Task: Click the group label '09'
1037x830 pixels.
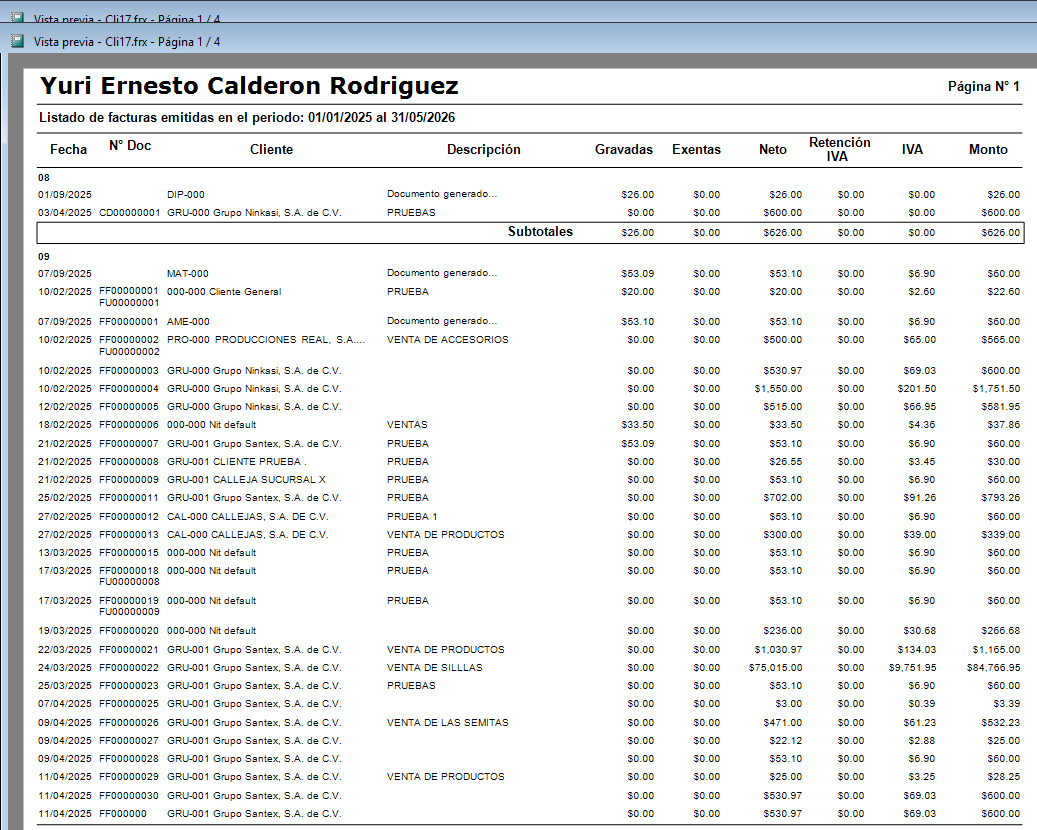Action: [x=44, y=257]
